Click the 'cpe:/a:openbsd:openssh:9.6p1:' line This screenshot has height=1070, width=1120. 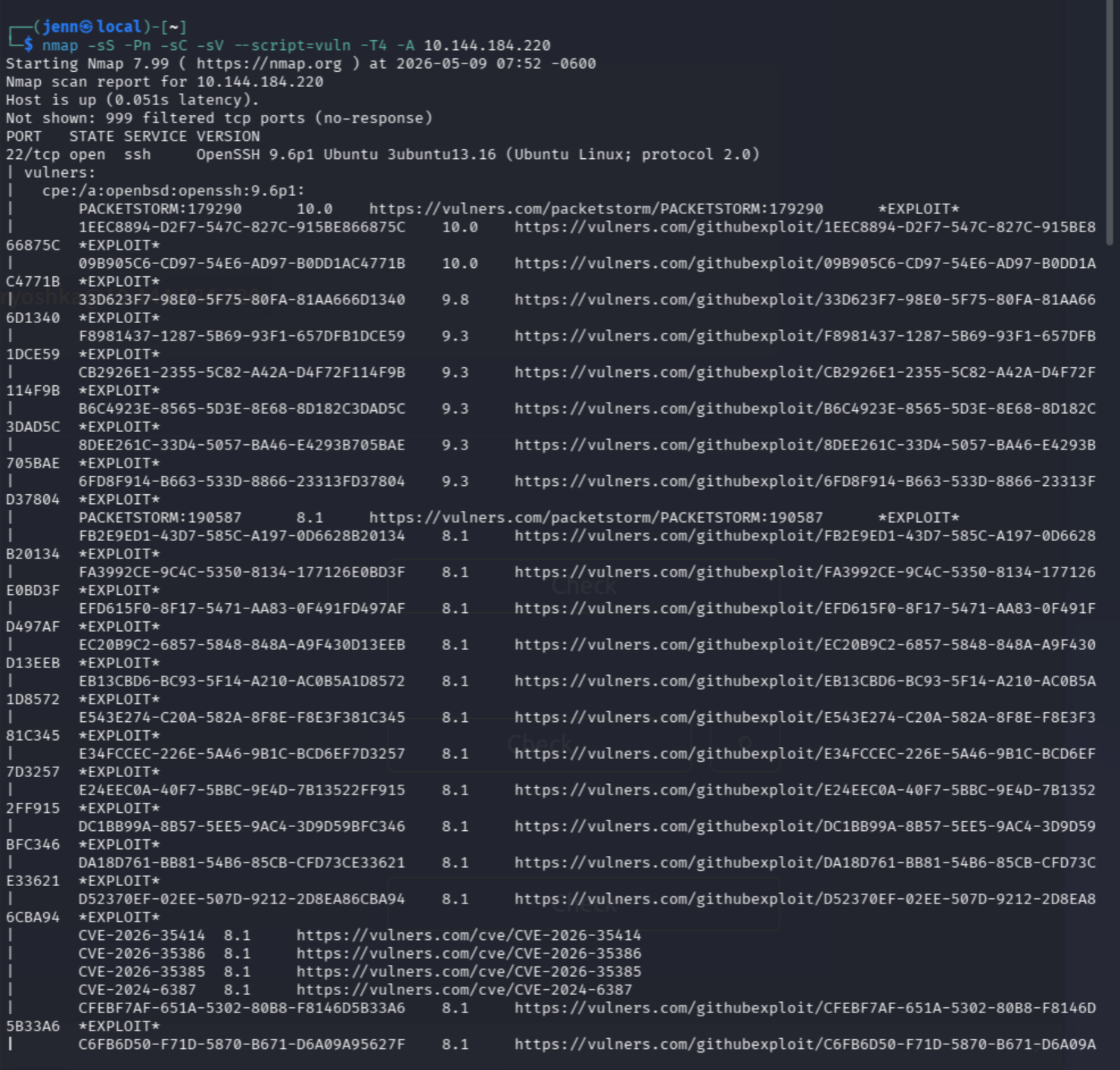[174, 191]
